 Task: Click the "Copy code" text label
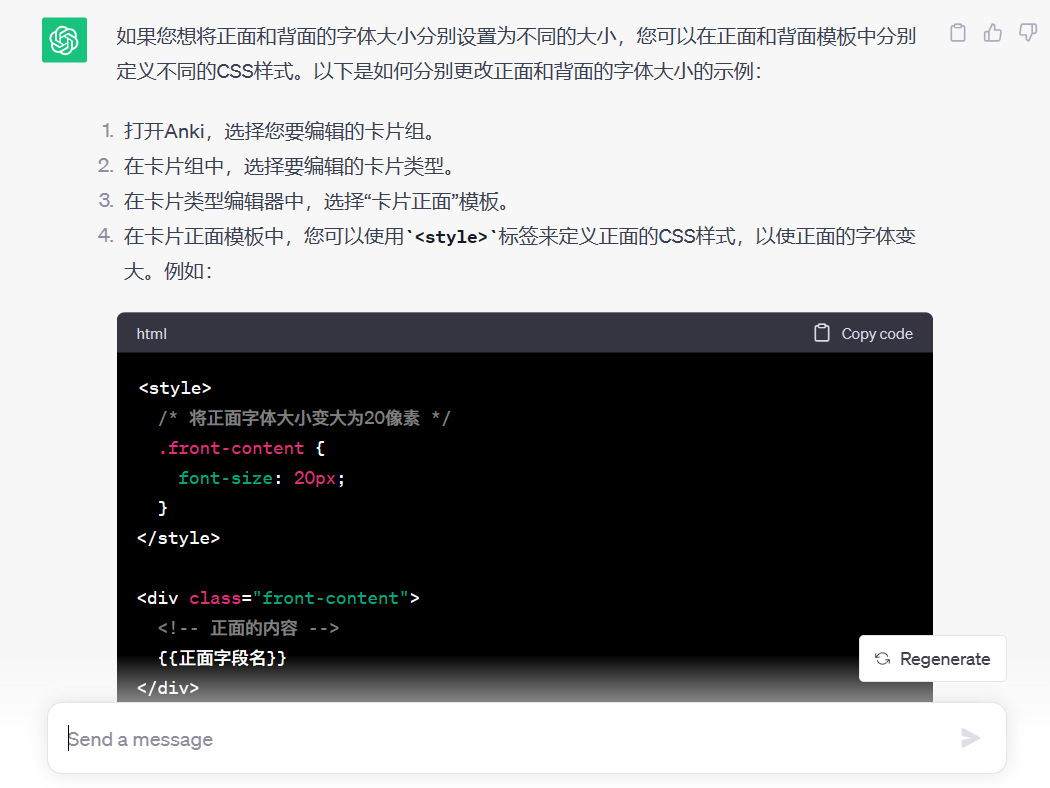coord(877,334)
